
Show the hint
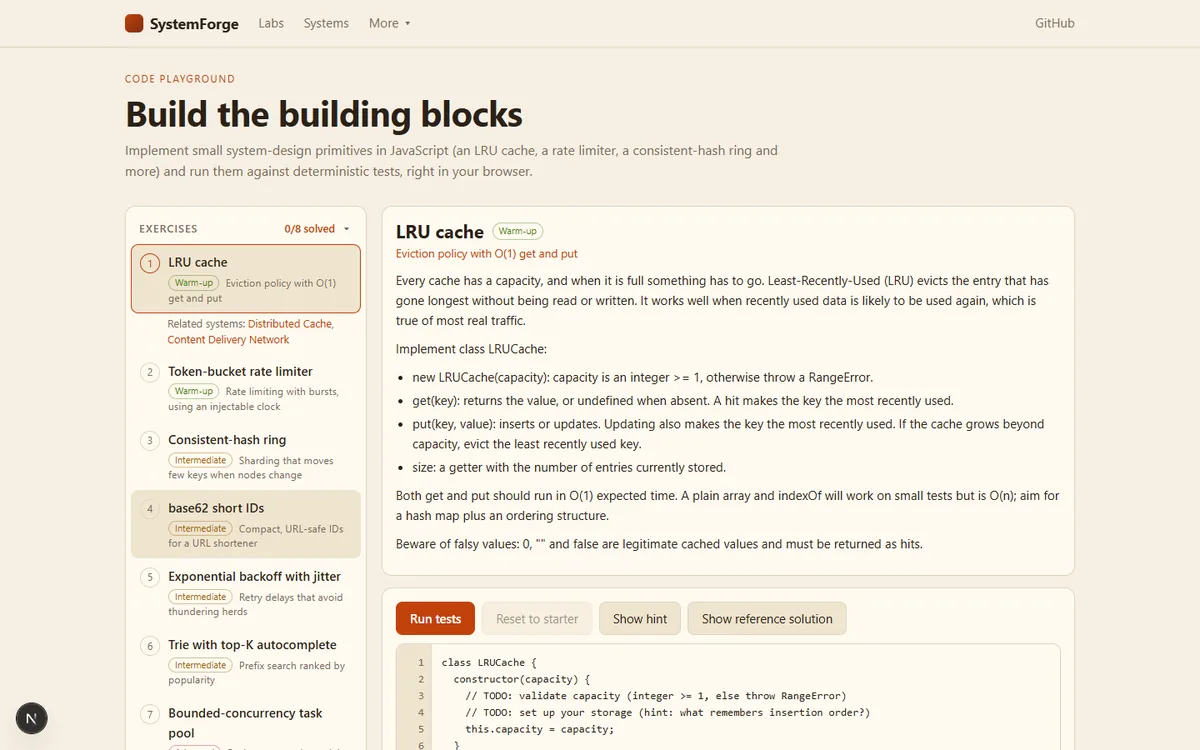(640, 619)
